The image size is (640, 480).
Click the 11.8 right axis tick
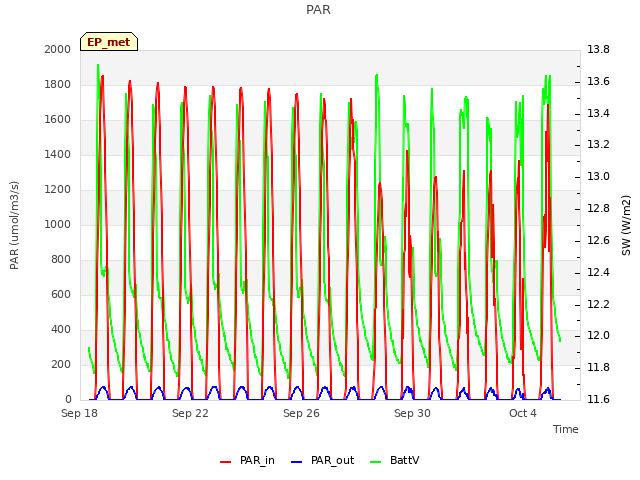pyautogui.click(x=598, y=368)
